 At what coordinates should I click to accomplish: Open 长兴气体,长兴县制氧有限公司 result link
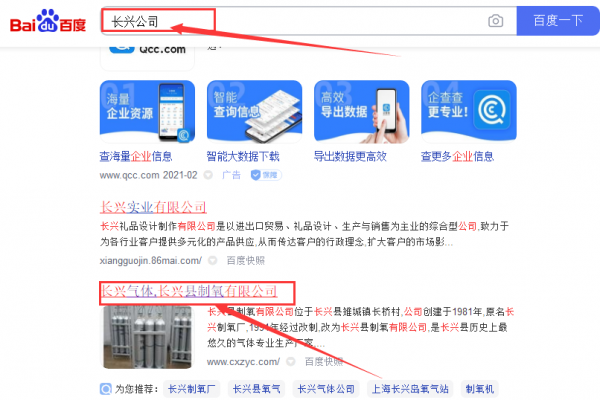[x=189, y=291]
